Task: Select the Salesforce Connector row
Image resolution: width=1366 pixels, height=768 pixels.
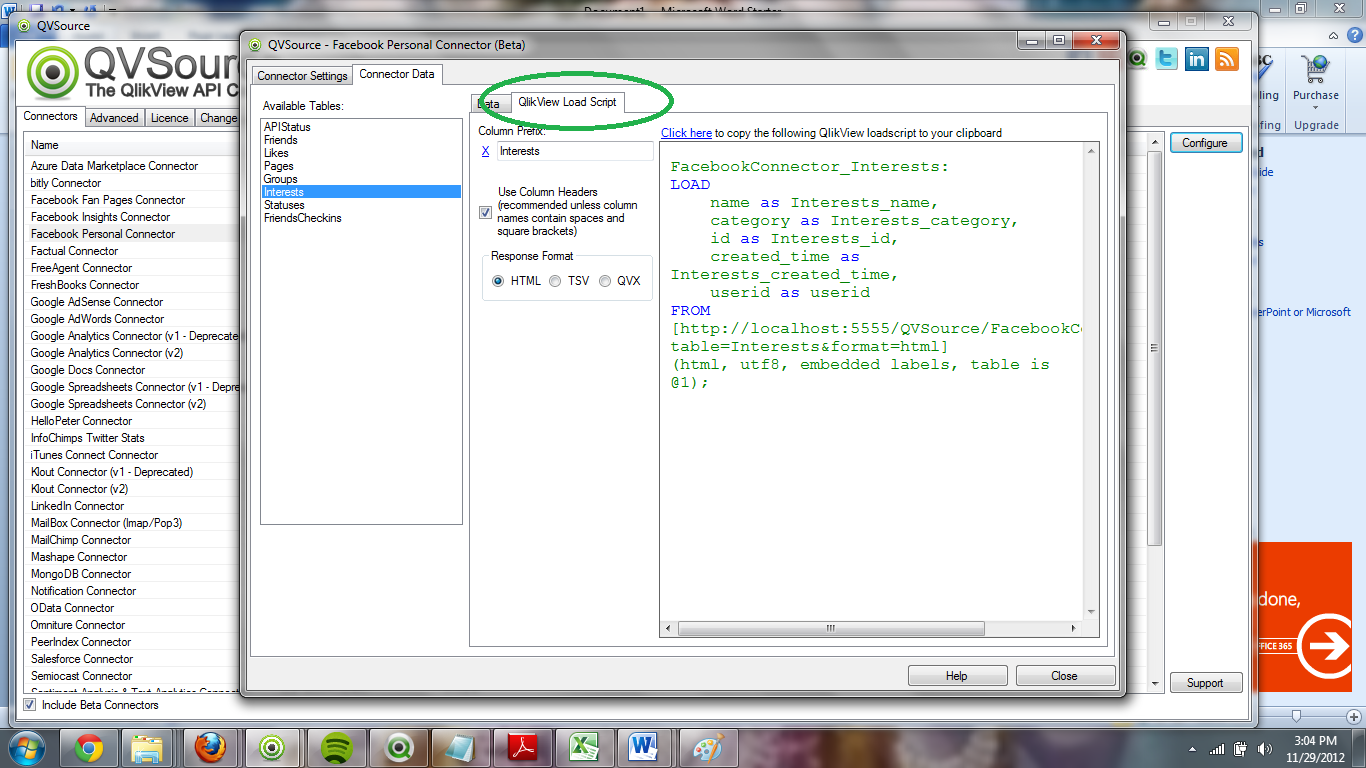Action: [132, 659]
